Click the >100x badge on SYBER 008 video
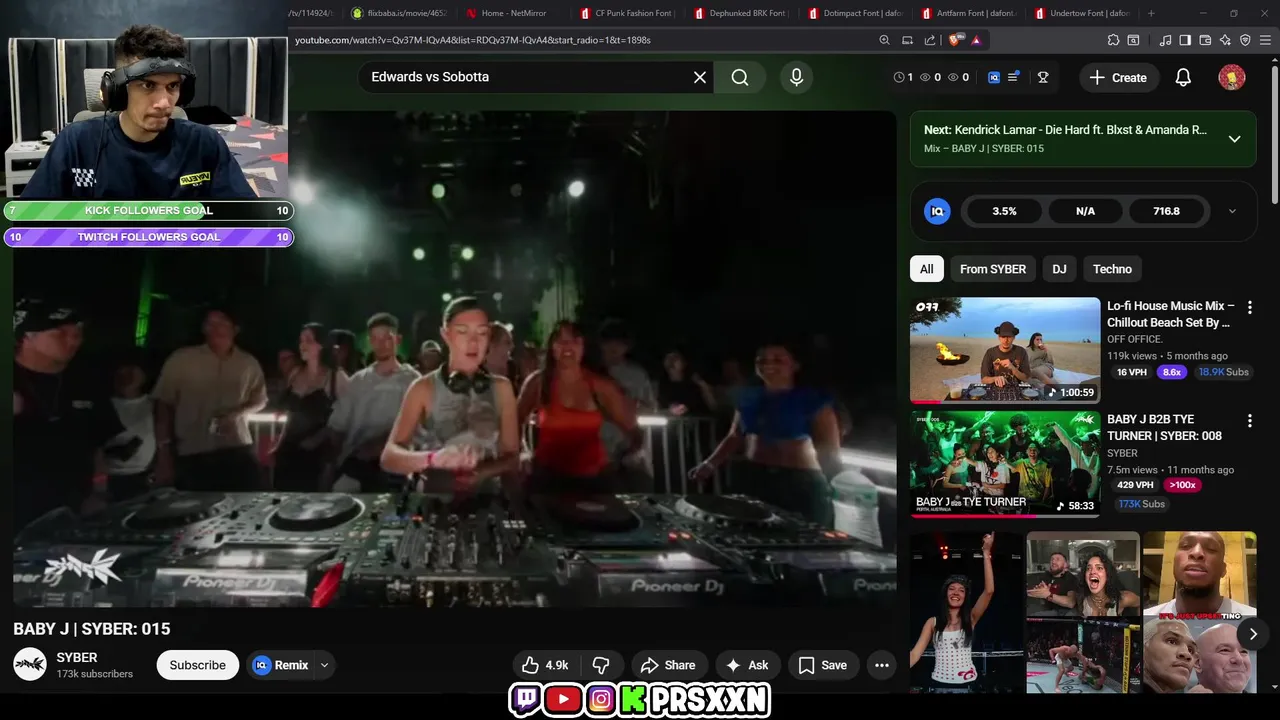Screen dimensions: 1280x720 (1182, 485)
